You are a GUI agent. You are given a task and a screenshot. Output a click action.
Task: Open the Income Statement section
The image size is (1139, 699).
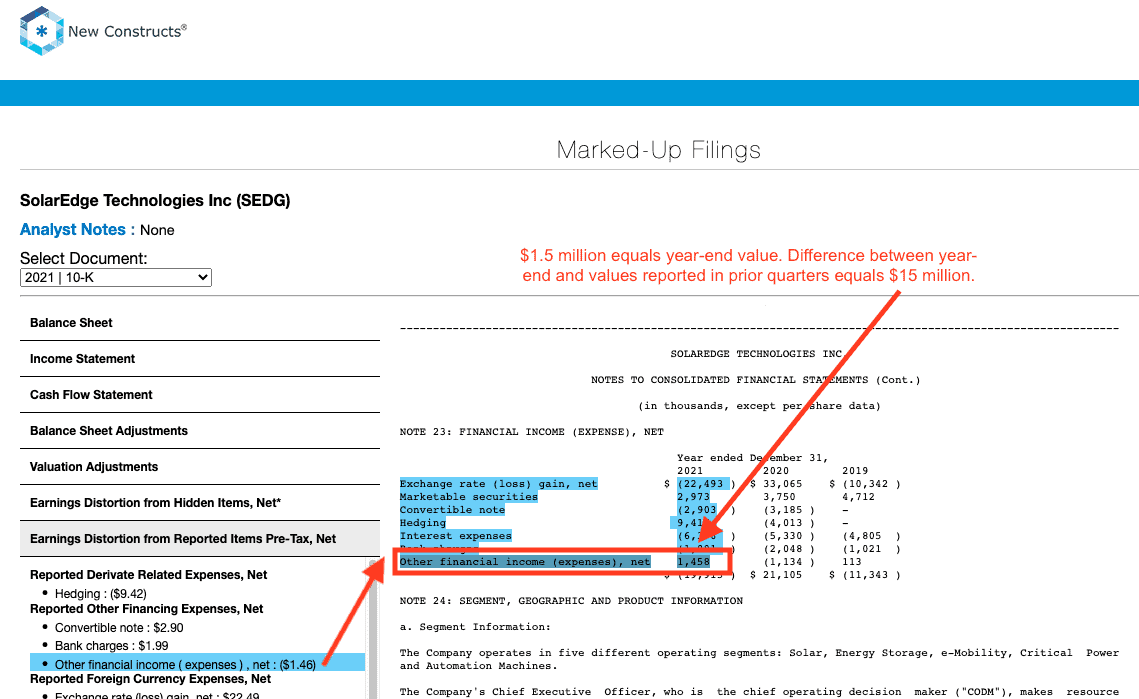pos(200,359)
